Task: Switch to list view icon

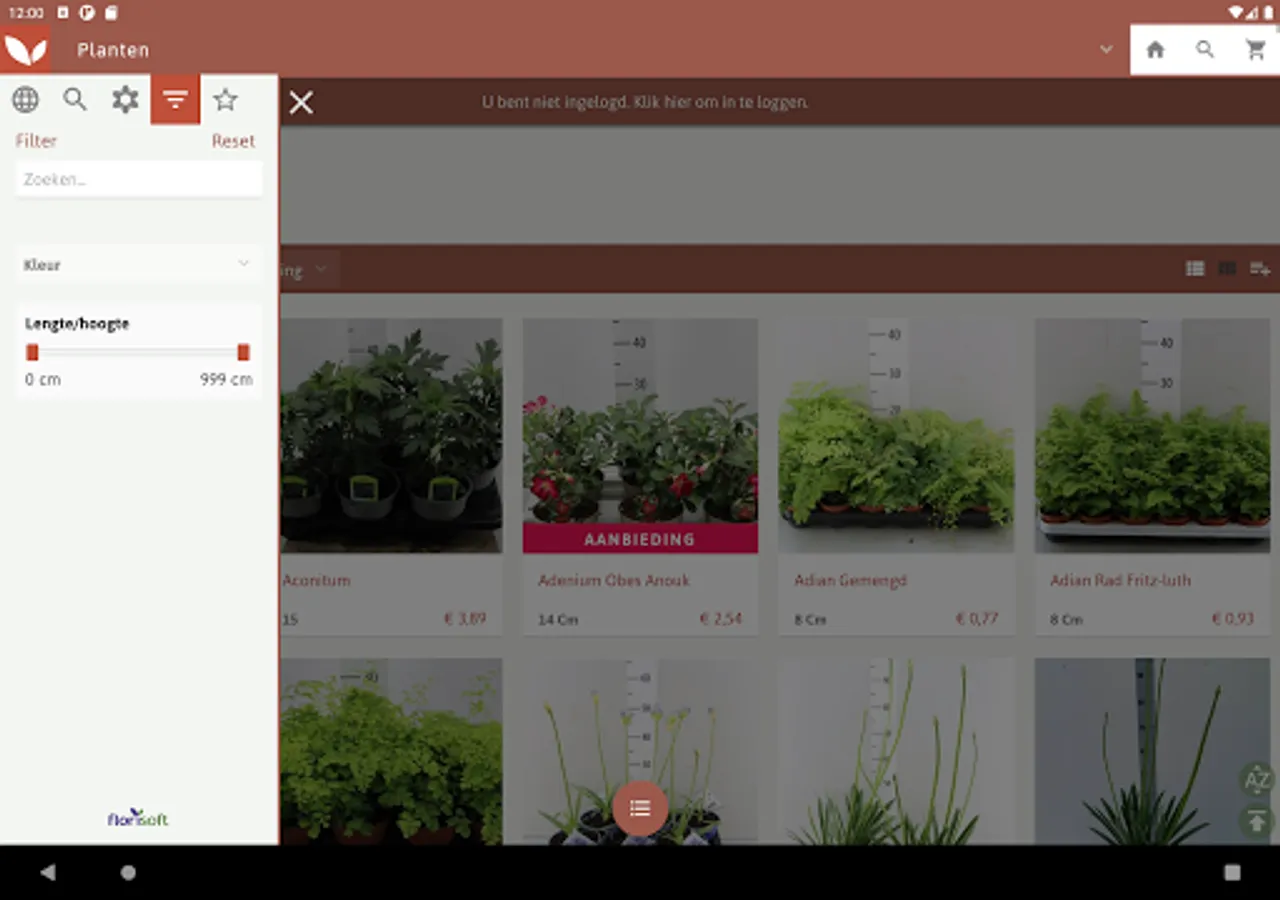Action: 1195,268
